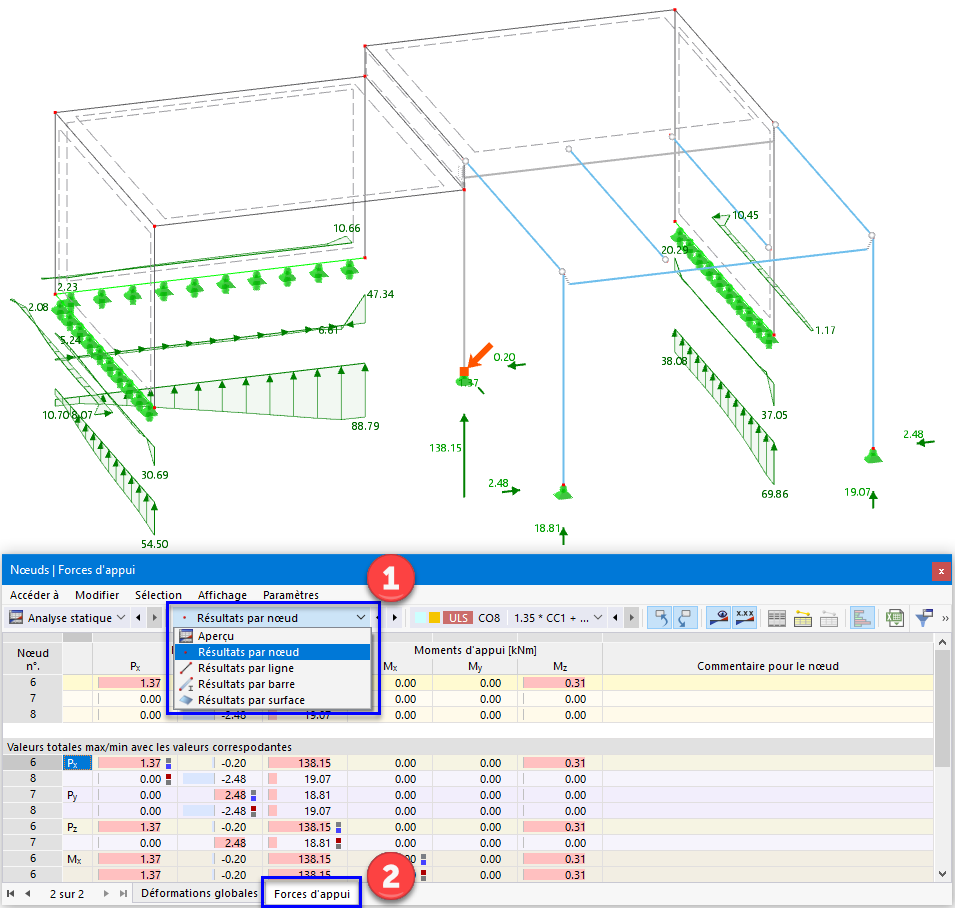Go to next table tab arrow
Image resolution: width=955 pixels, height=908 pixels.
click(x=106, y=893)
